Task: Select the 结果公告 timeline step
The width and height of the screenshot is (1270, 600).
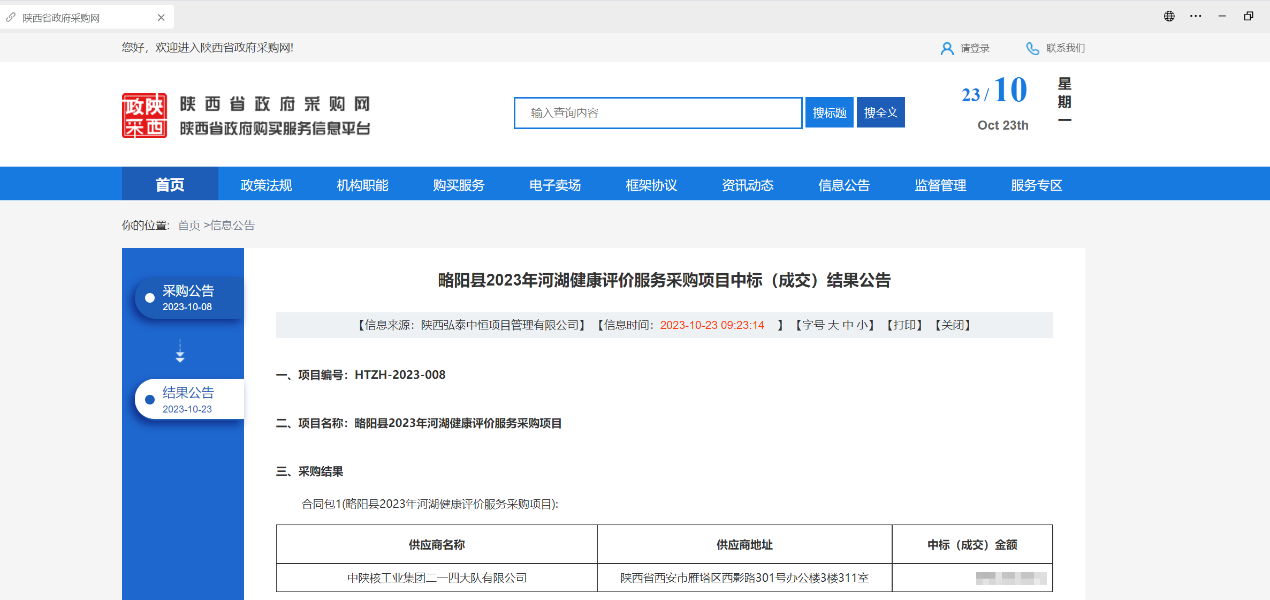Action: pos(189,399)
